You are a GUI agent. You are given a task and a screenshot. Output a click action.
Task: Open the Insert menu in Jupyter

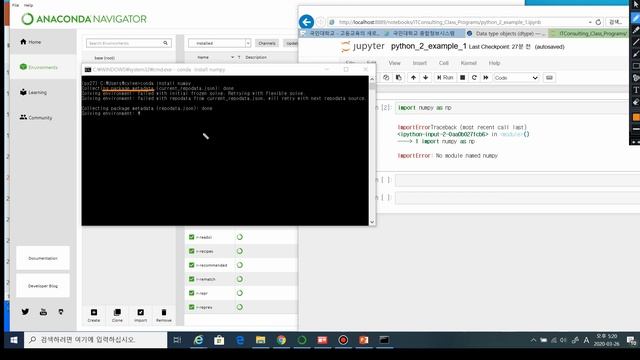click(420, 63)
